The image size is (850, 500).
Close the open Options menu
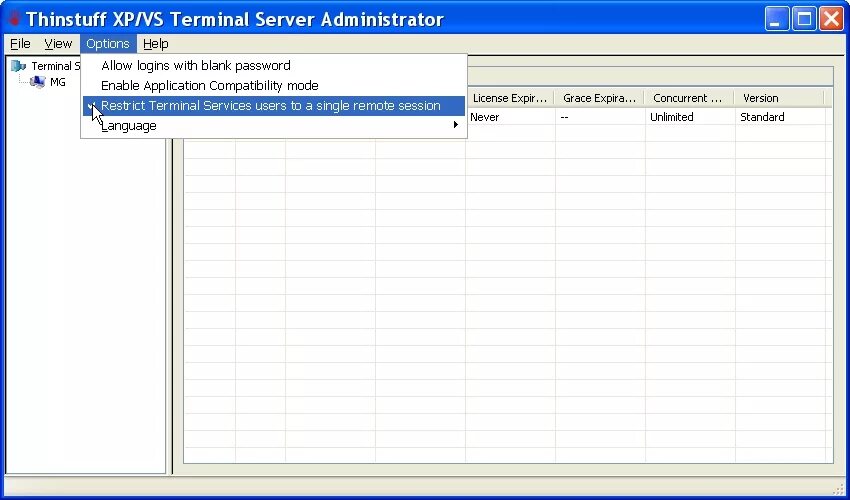pyautogui.click(x=108, y=44)
